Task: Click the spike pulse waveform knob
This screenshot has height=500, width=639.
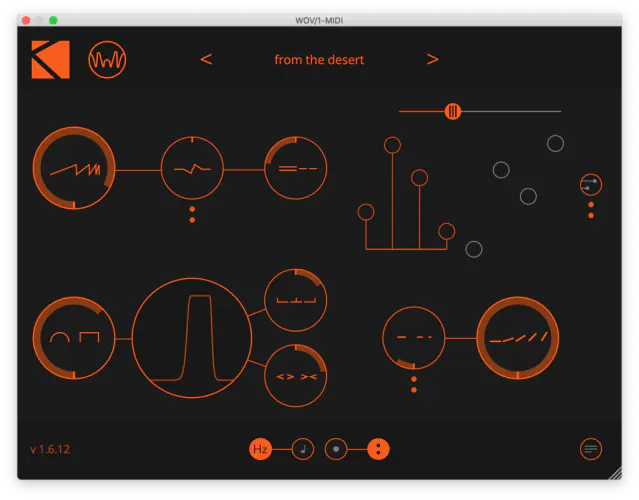Action: click(192, 168)
